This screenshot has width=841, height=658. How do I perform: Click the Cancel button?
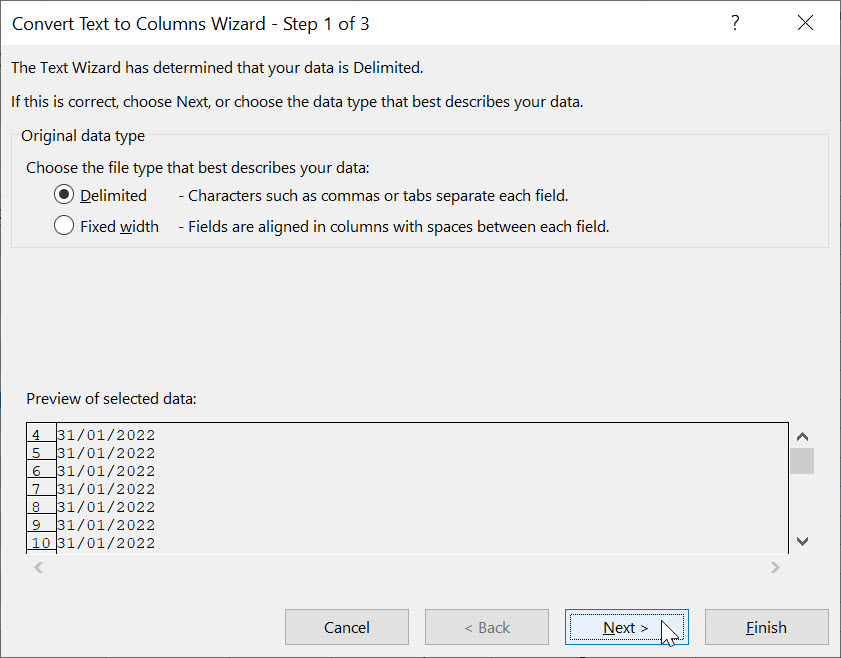(x=346, y=627)
